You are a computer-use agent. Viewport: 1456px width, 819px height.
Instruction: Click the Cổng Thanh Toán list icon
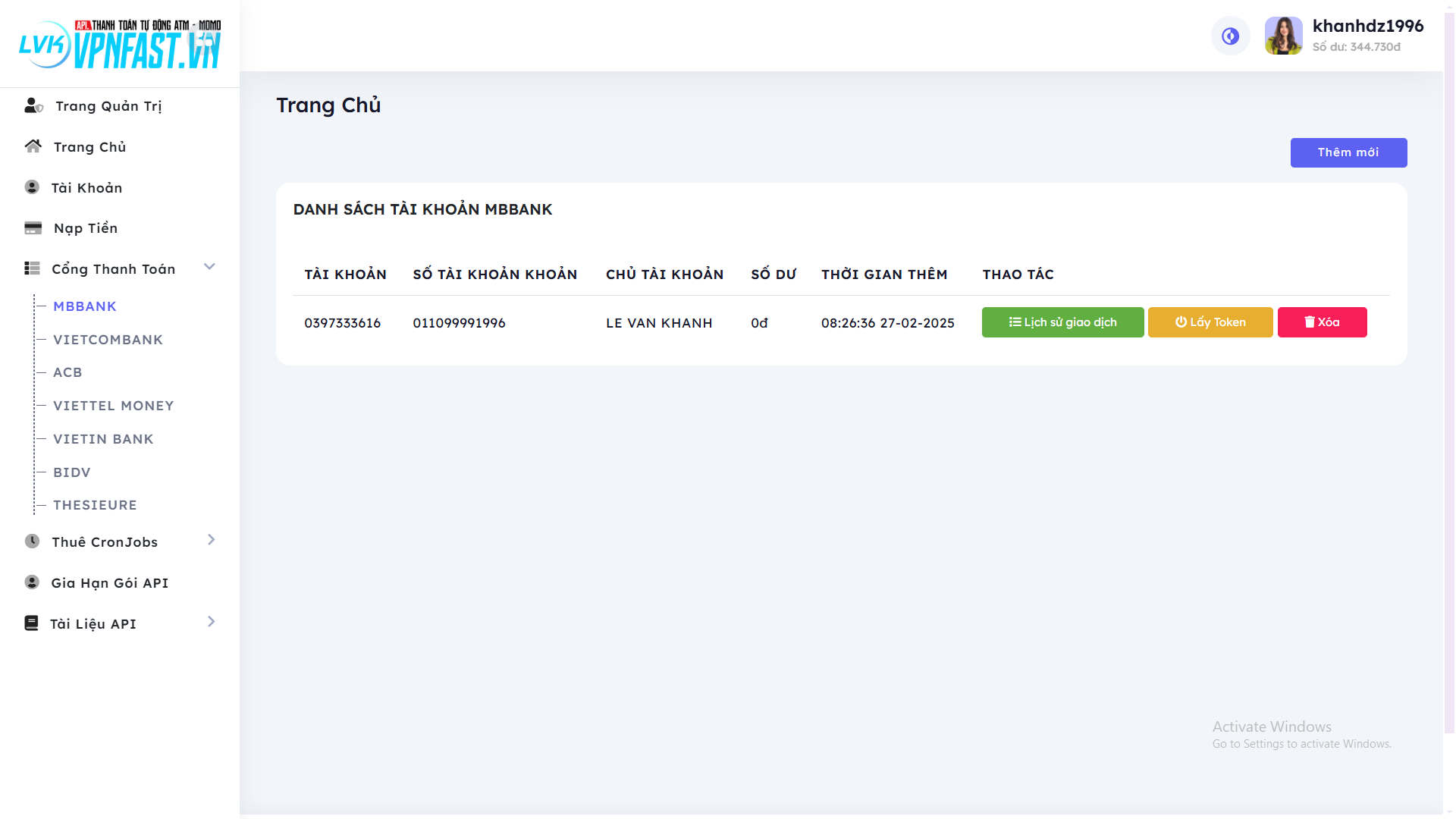[32, 268]
